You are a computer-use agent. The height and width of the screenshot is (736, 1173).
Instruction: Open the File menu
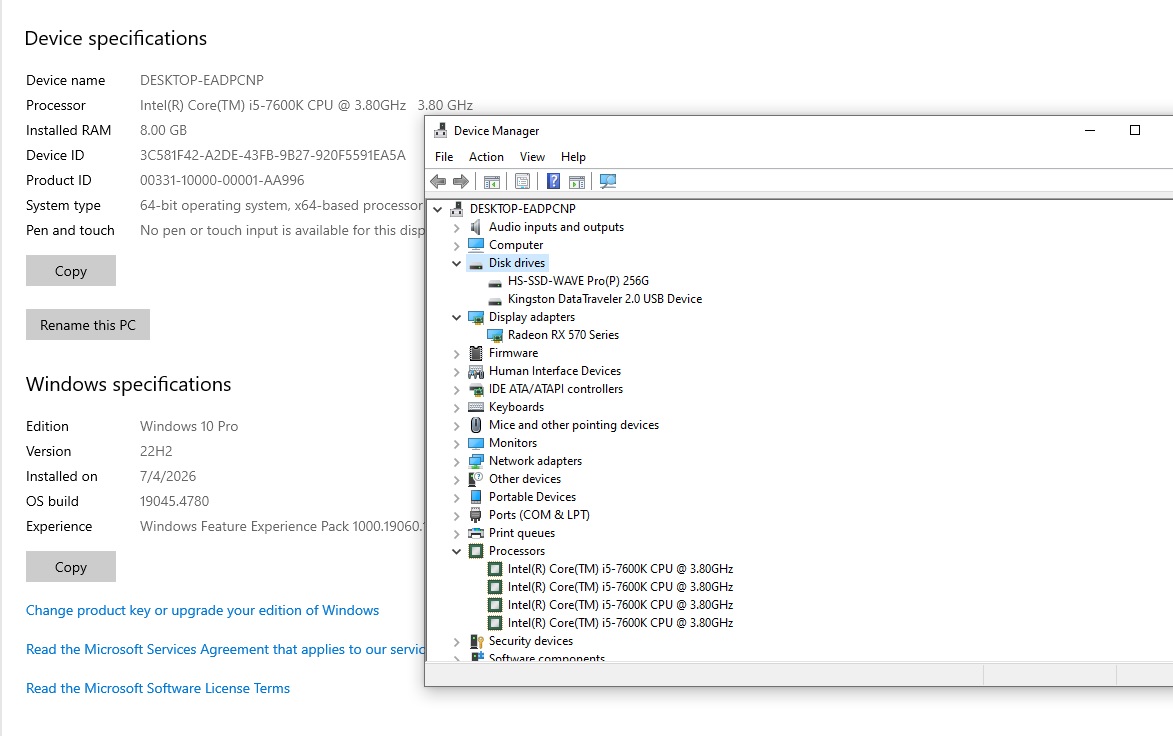click(444, 156)
